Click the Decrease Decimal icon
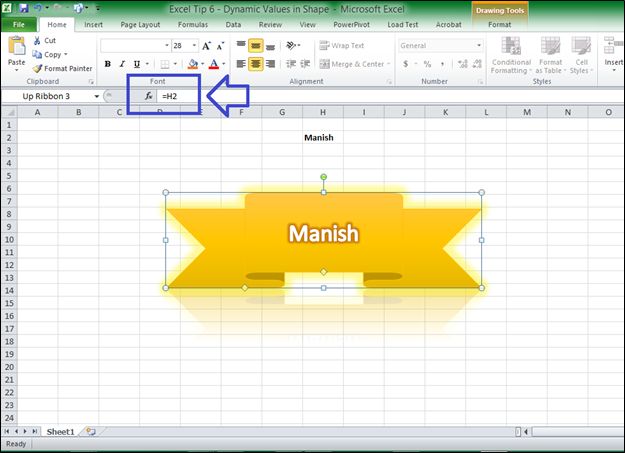Image resolution: width=625 pixels, height=453 pixels. (x=477, y=64)
